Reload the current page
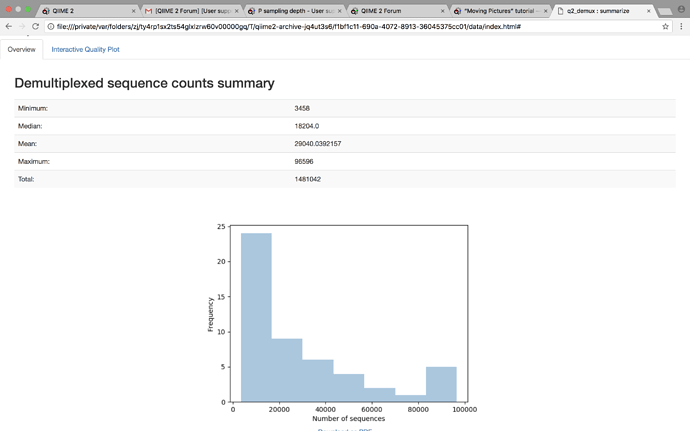The width and height of the screenshot is (690, 431). click(x=35, y=26)
